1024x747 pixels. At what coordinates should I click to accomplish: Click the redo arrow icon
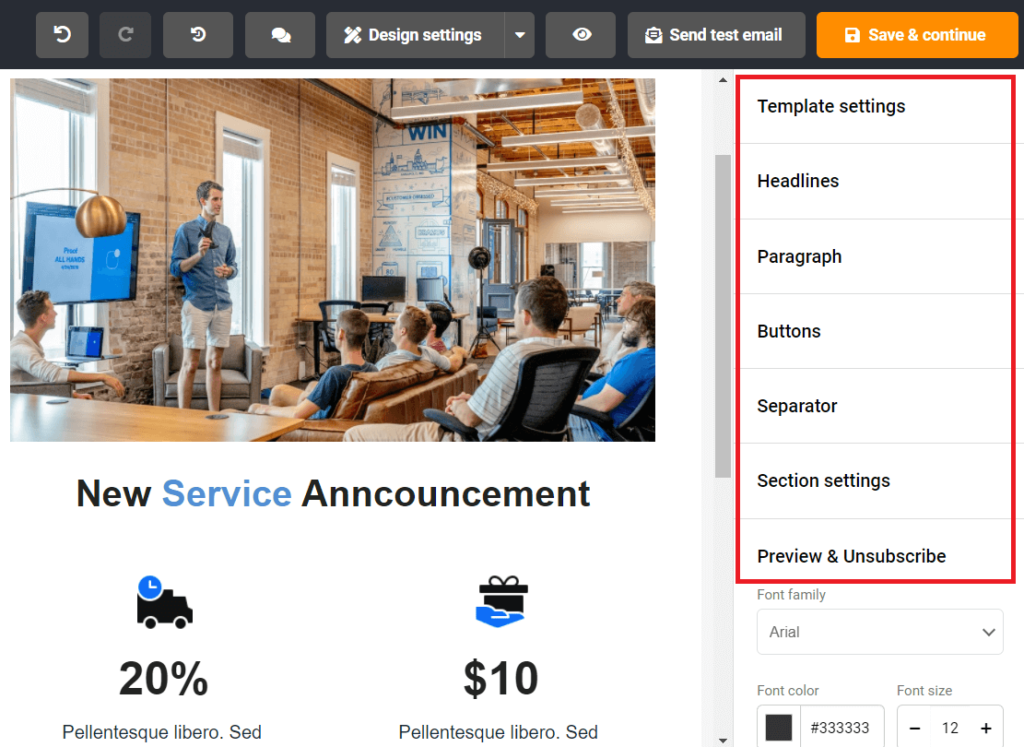(x=125, y=35)
